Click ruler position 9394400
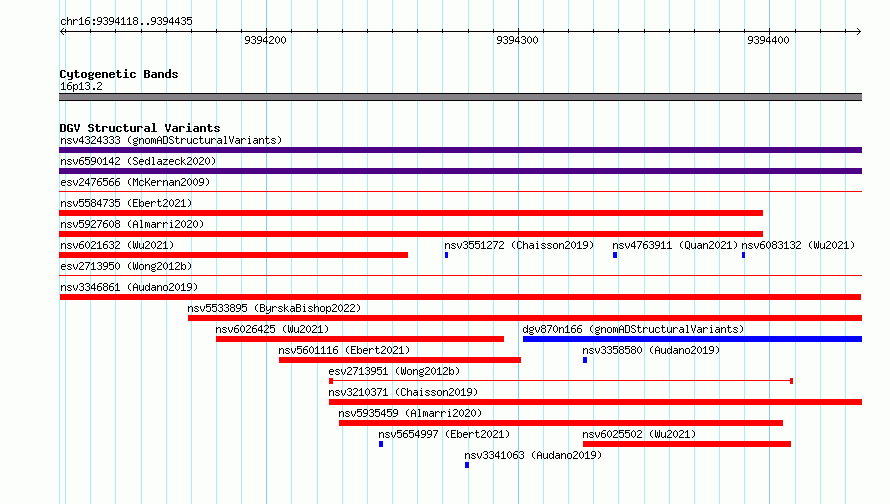This screenshot has height=504, width=890. point(768,40)
